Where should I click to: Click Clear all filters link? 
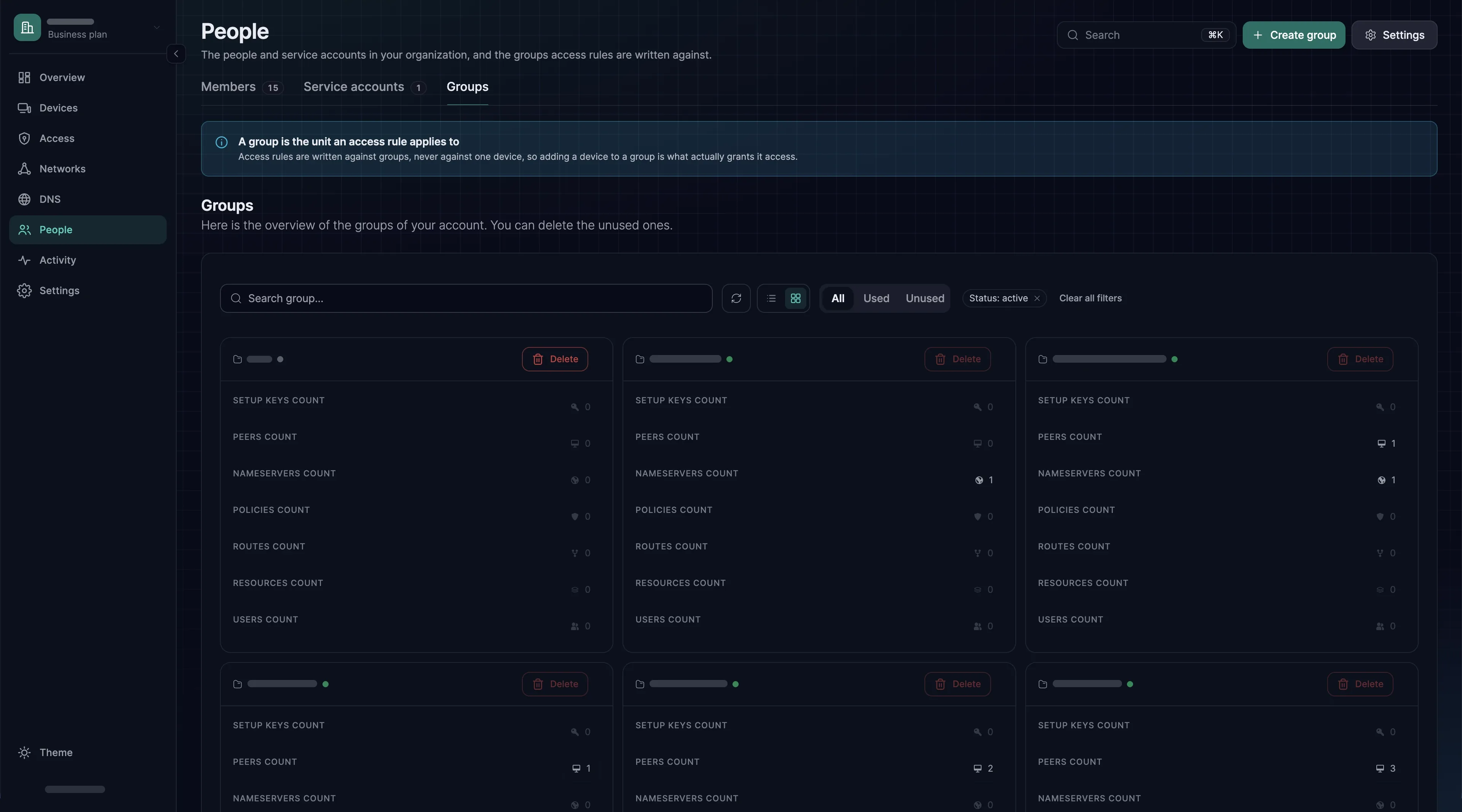(x=1090, y=298)
